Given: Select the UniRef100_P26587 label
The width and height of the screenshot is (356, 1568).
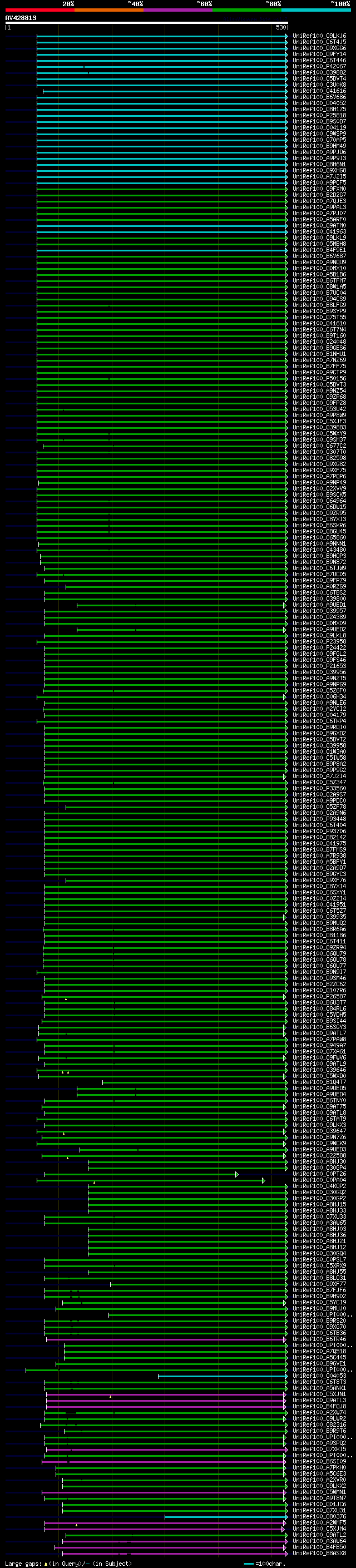Looking at the screenshot, I should click(319, 996).
